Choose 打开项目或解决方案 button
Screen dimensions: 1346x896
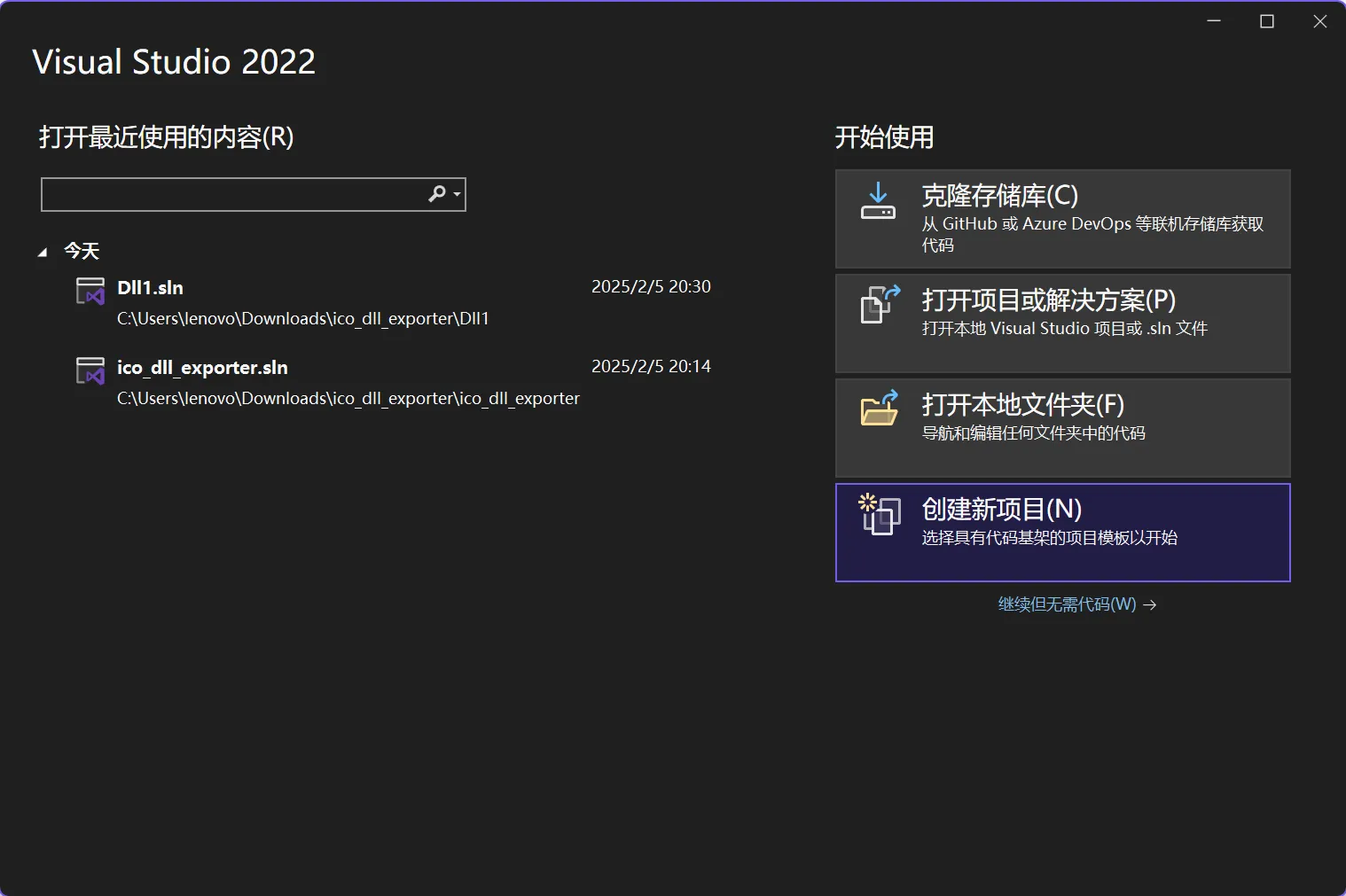coord(1062,323)
